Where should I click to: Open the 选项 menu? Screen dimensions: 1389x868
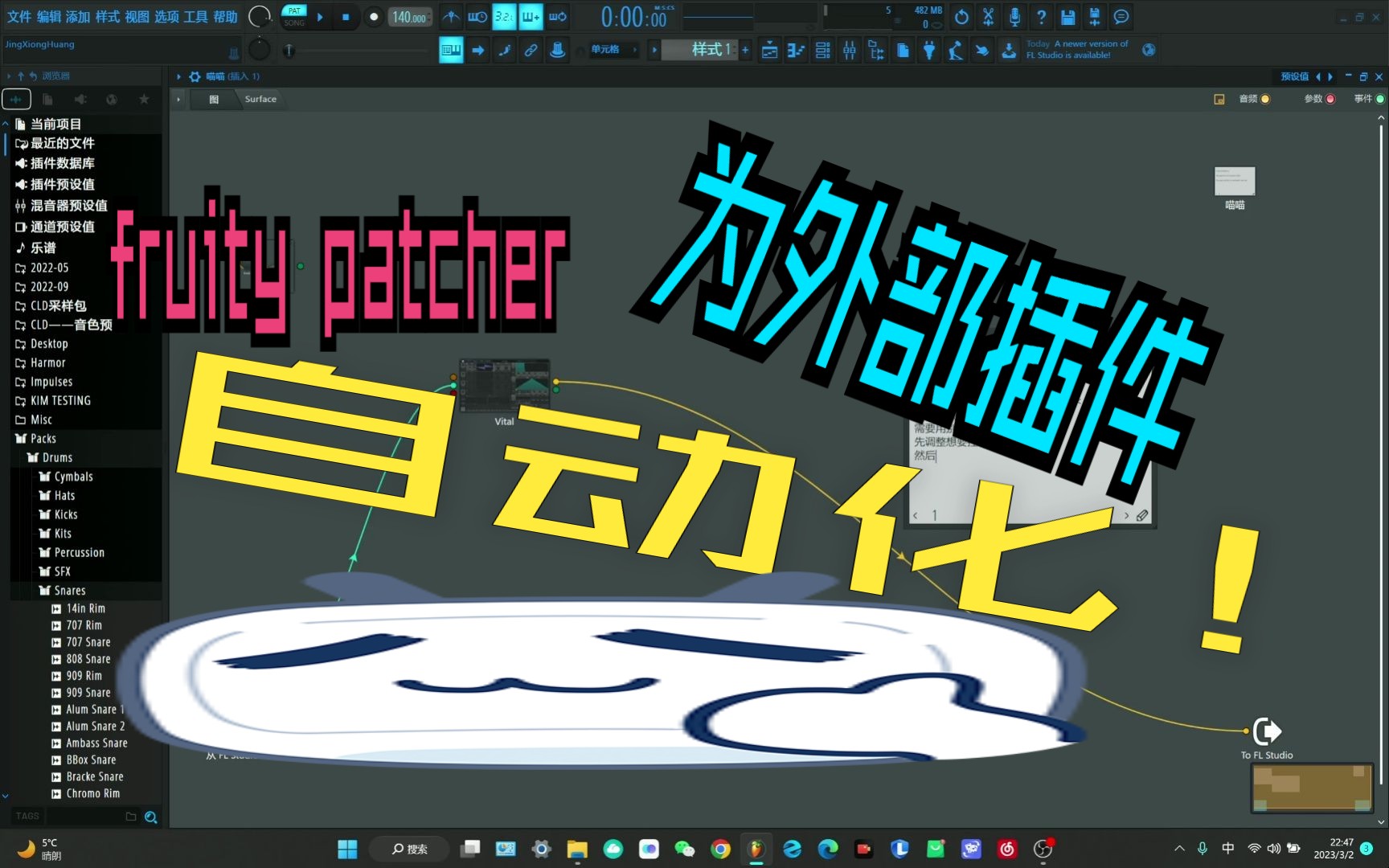[x=166, y=17]
